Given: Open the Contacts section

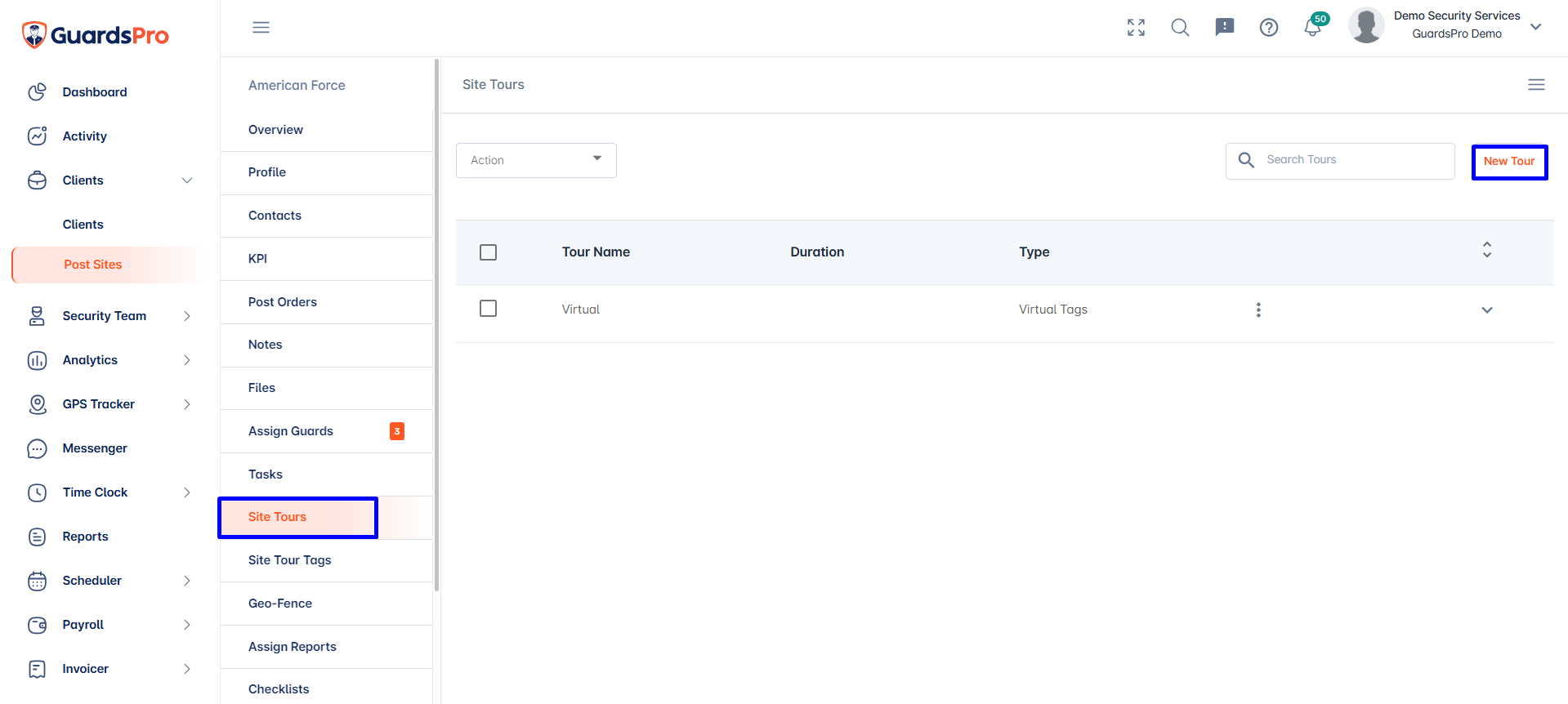Looking at the screenshot, I should click(326, 216).
